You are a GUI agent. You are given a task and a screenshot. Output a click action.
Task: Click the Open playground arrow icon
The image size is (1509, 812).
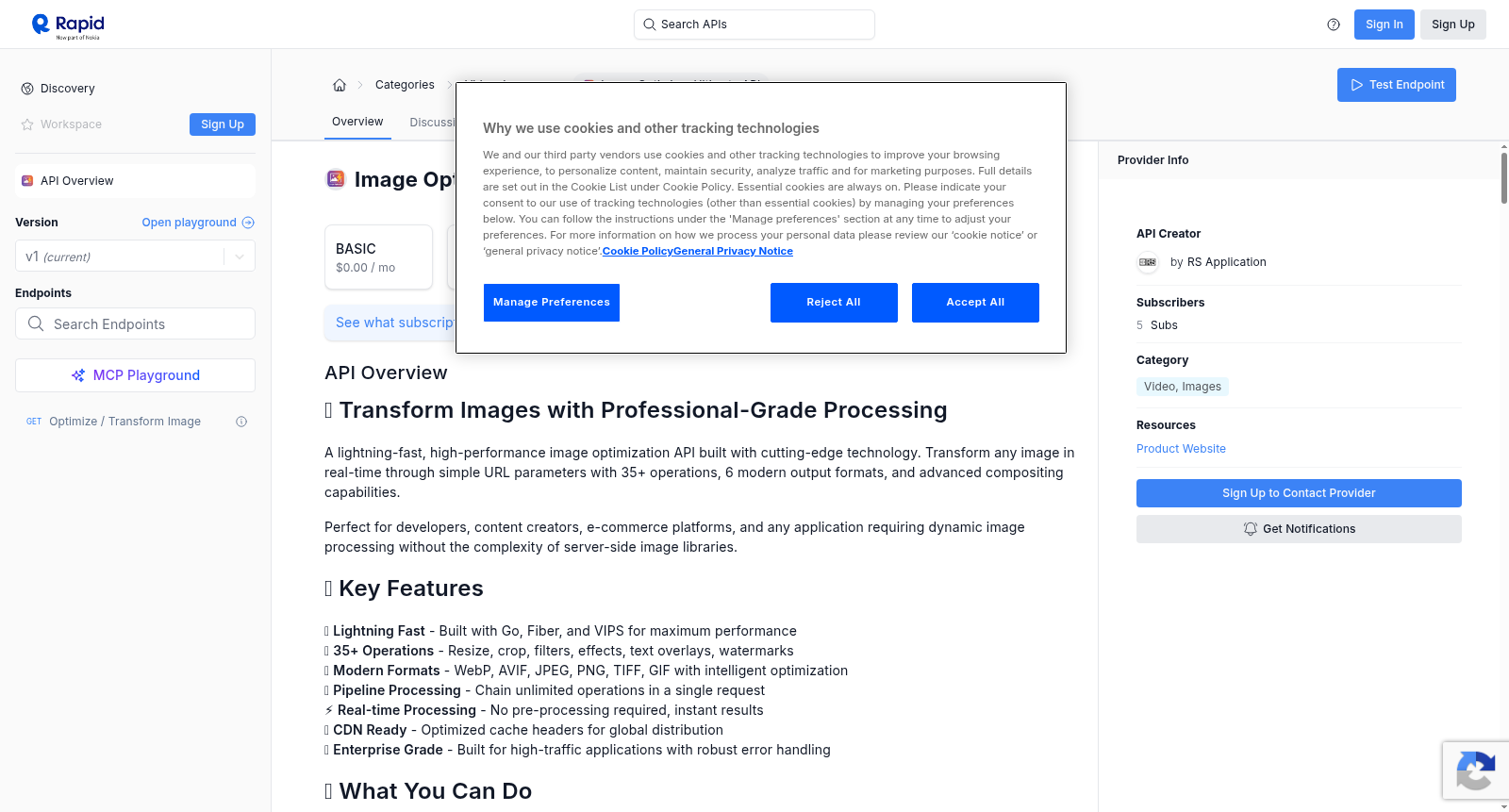pos(248,223)
